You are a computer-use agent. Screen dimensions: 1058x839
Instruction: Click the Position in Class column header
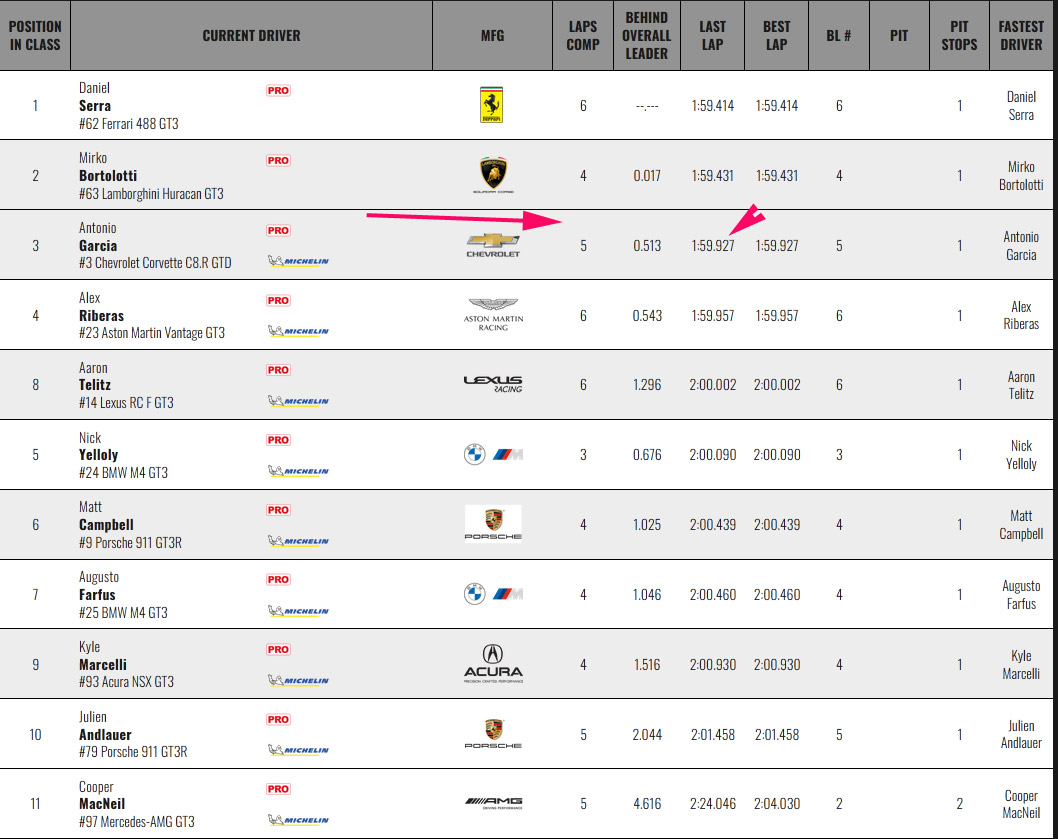[x=35, y=35]
